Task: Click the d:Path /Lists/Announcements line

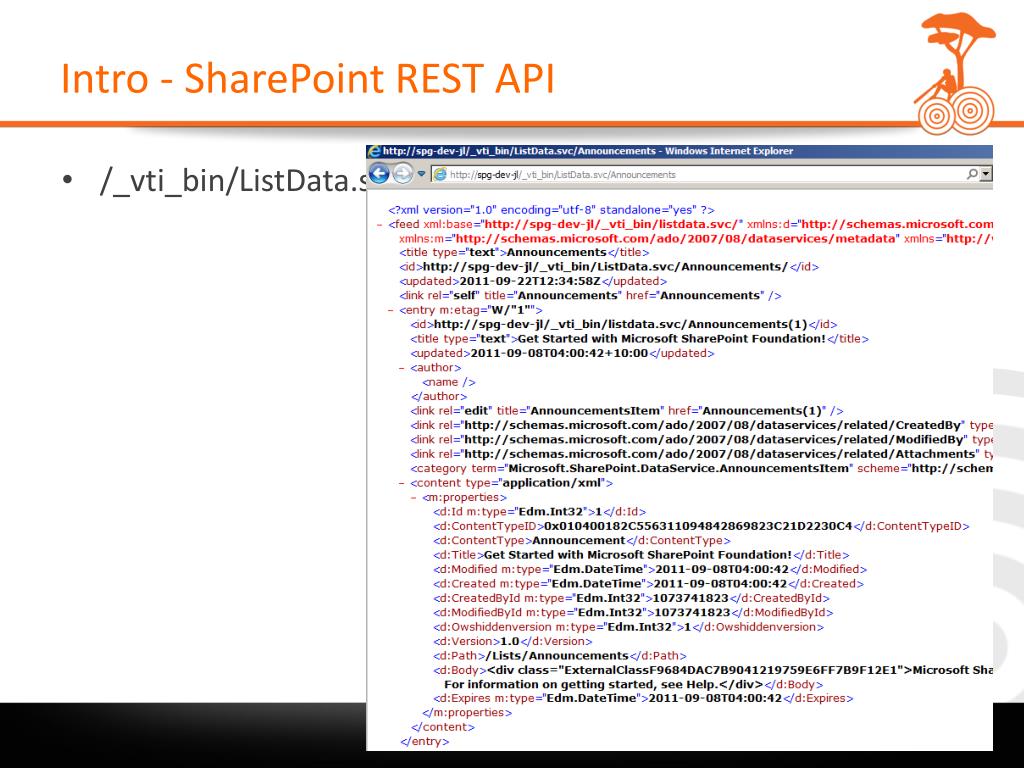Action: [x=560, y=656]
